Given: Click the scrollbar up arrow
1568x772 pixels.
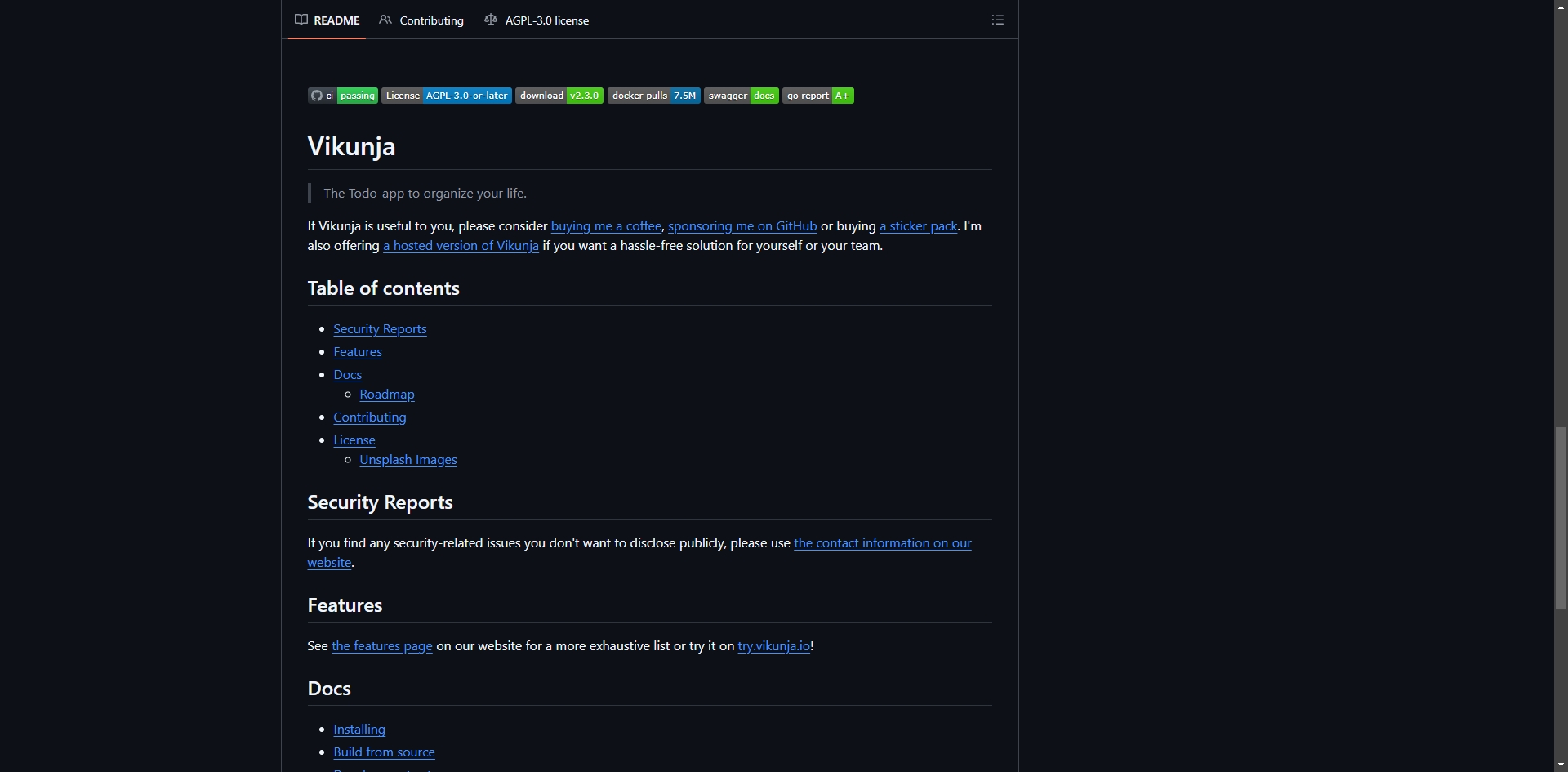Looking at the screenshot, I should tap(1561, 7).
